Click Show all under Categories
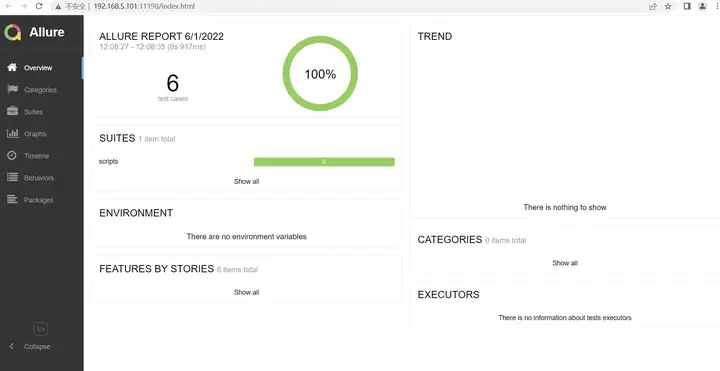 pyautogui.click(x=565, y=263)
